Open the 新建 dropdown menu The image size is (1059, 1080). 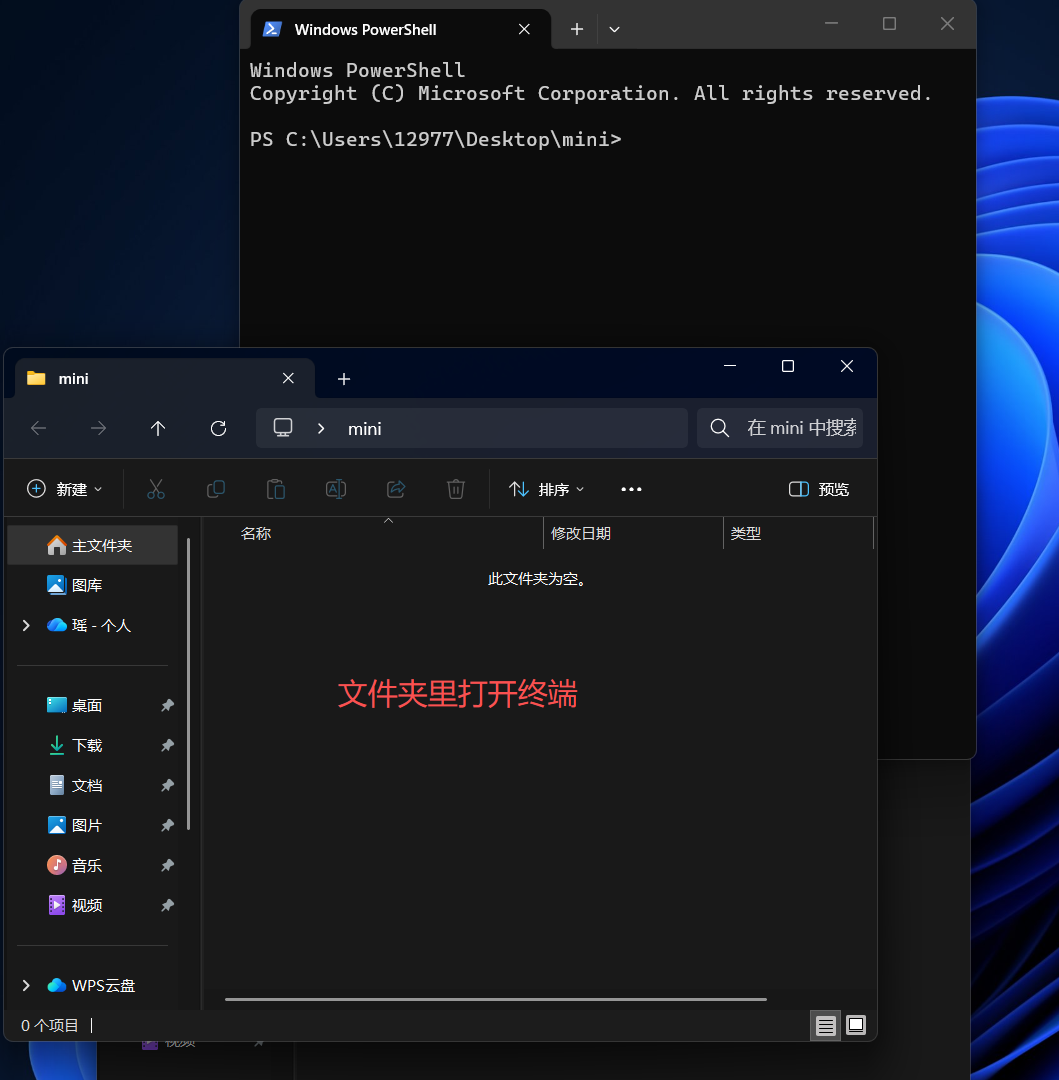(65, 489)
